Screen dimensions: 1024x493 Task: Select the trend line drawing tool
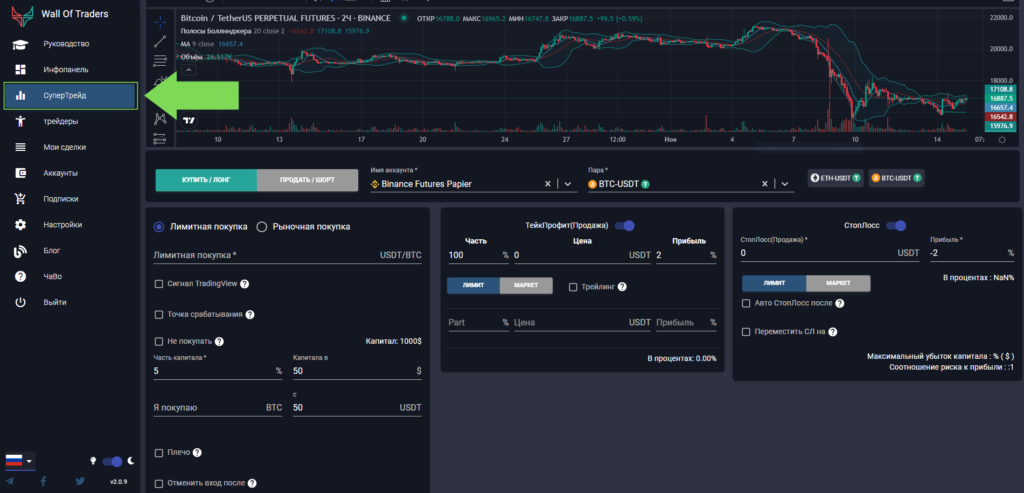point(160,42)
